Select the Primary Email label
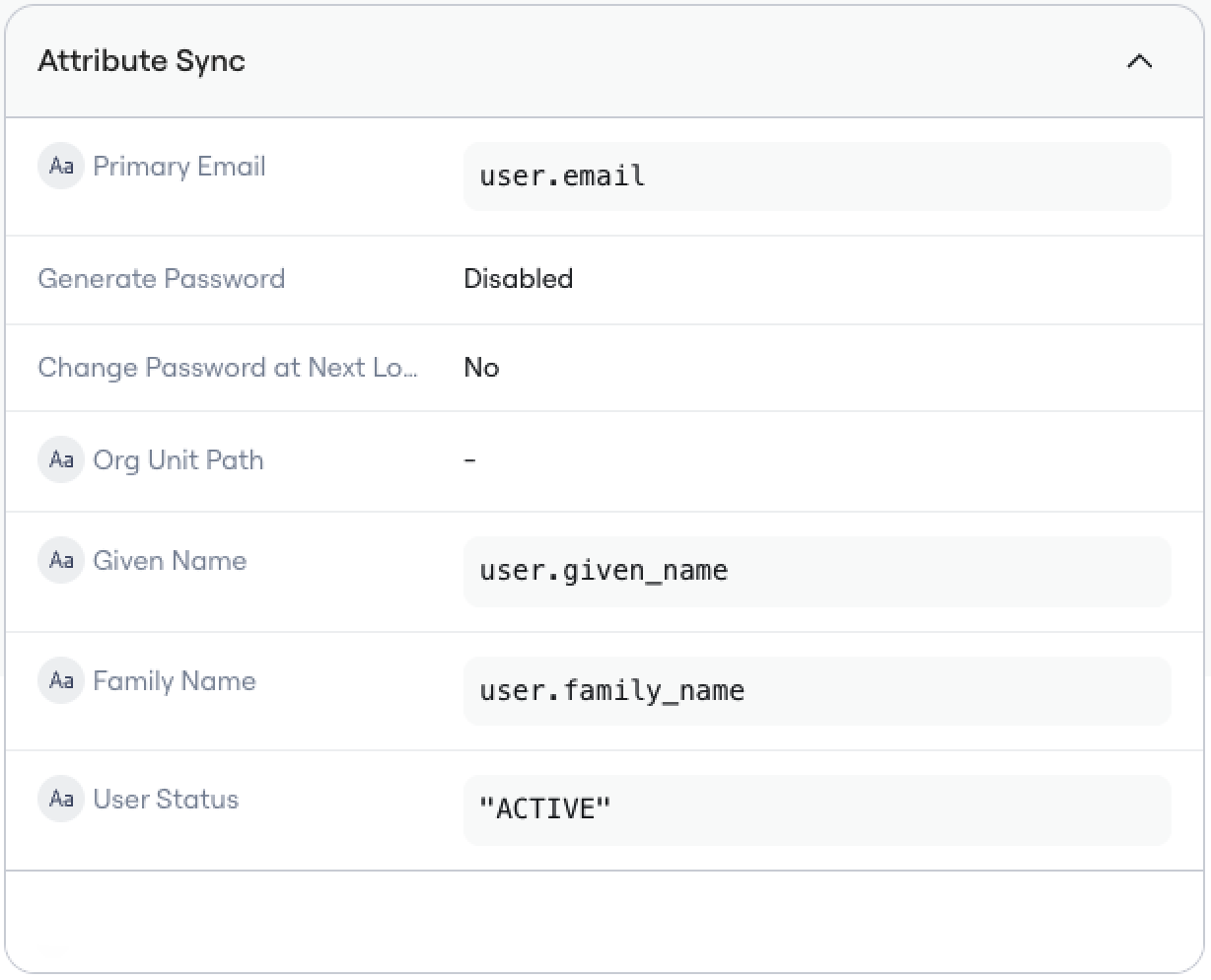1211x980 pixels. (179, 166)
